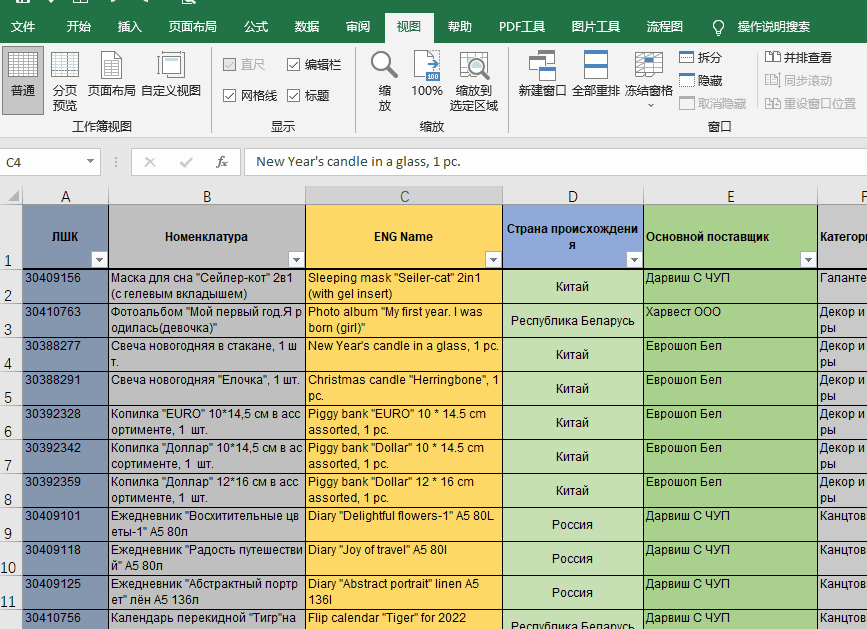Open 自定义视图 custom views
867x629 pixels.
pyautogui.click(x=171, y=78)
